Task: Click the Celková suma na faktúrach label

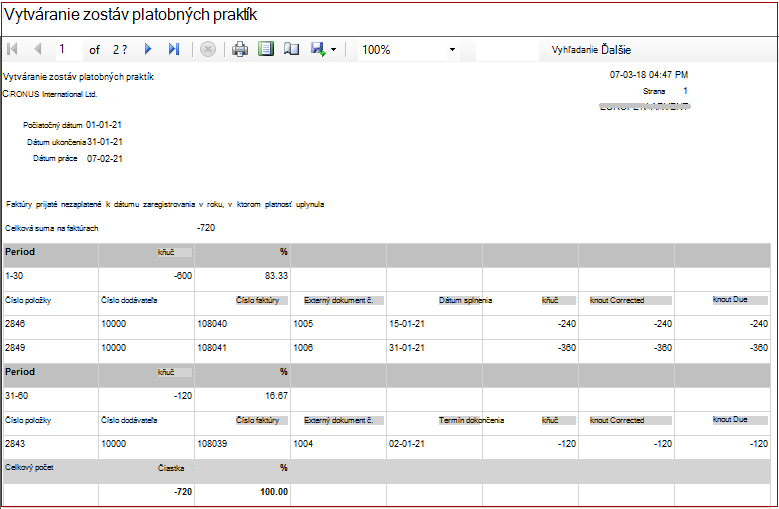Action: [52, 228]
